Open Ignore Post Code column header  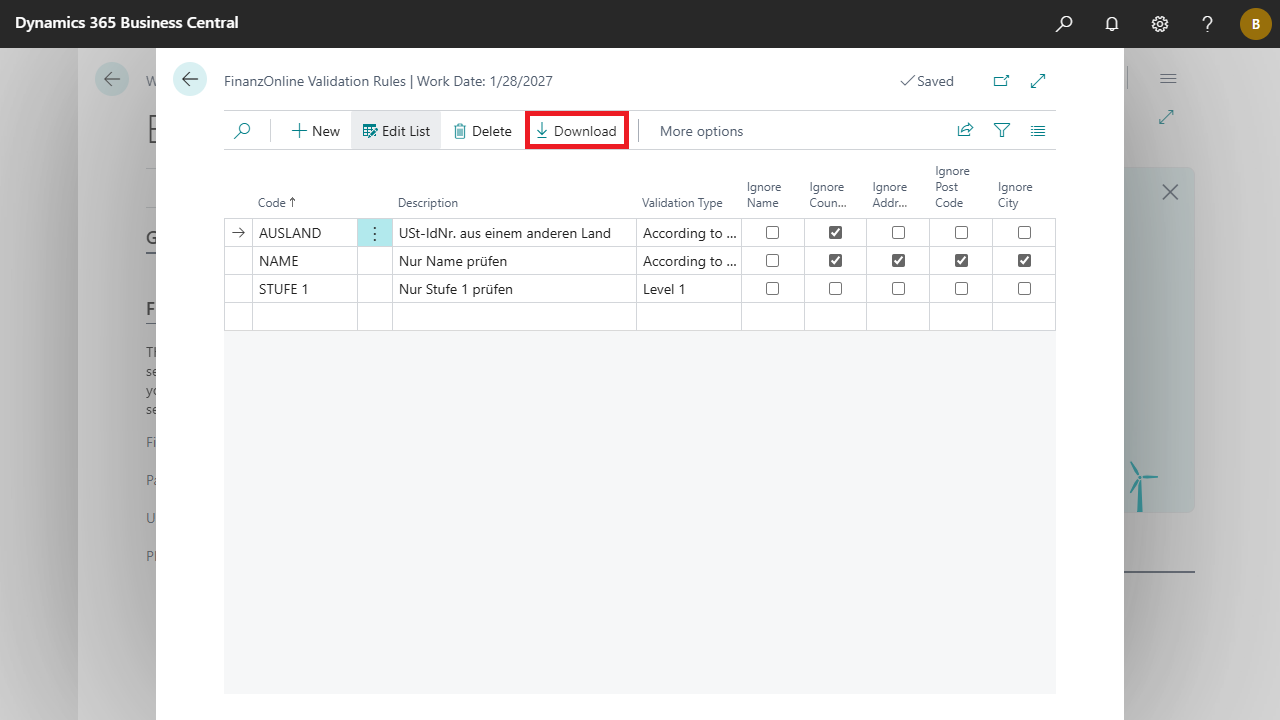952,187
